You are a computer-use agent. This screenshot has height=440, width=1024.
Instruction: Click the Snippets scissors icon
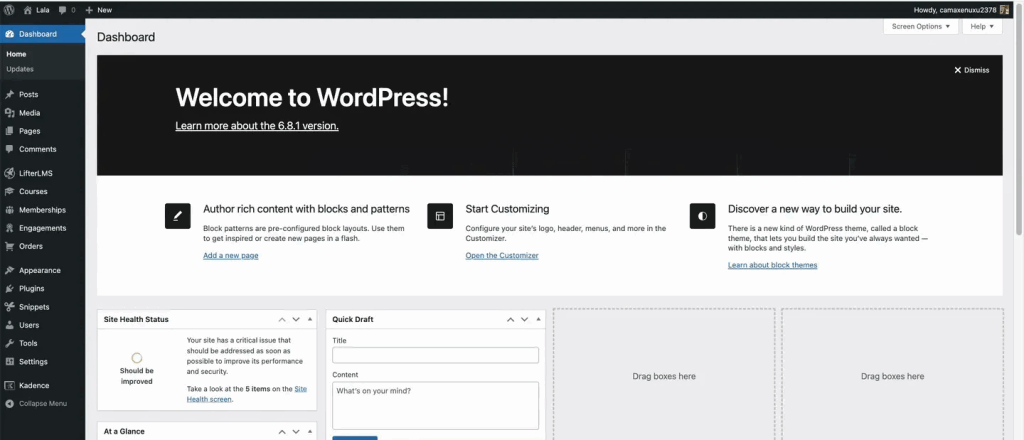pyautogui.click(x=9, y=307)
